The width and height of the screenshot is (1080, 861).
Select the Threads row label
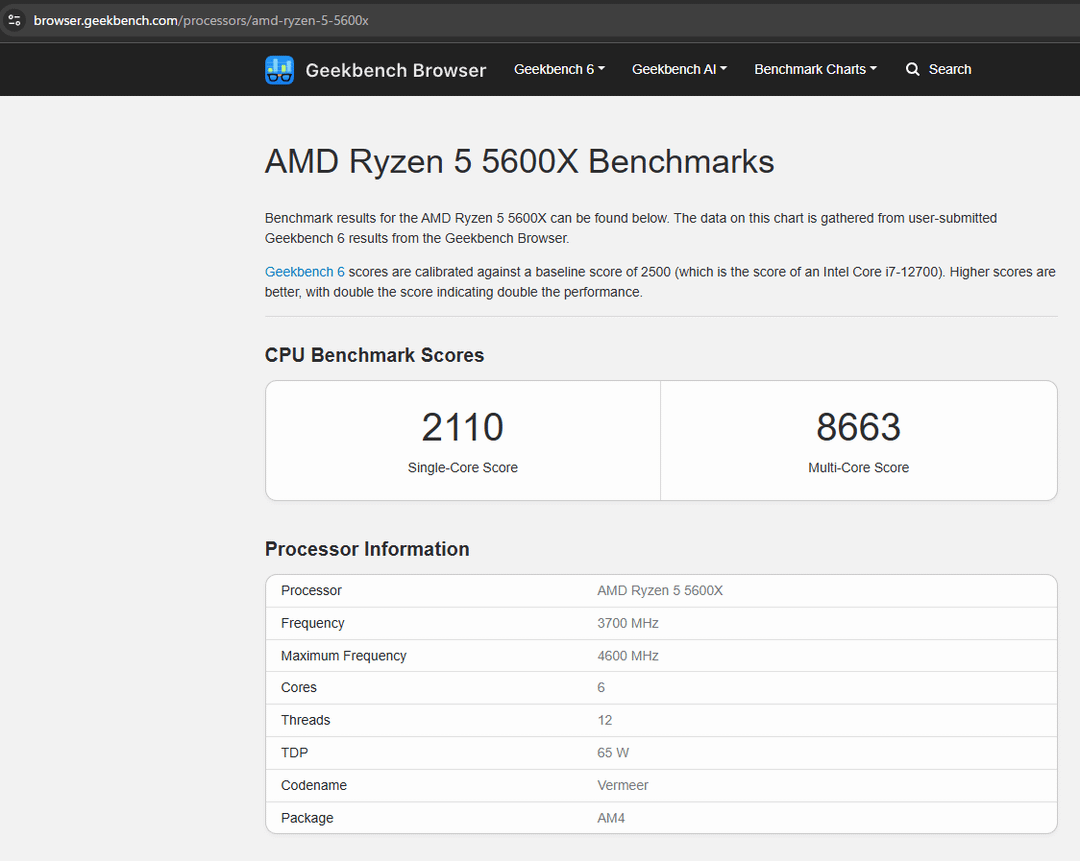tap(305, 720)
